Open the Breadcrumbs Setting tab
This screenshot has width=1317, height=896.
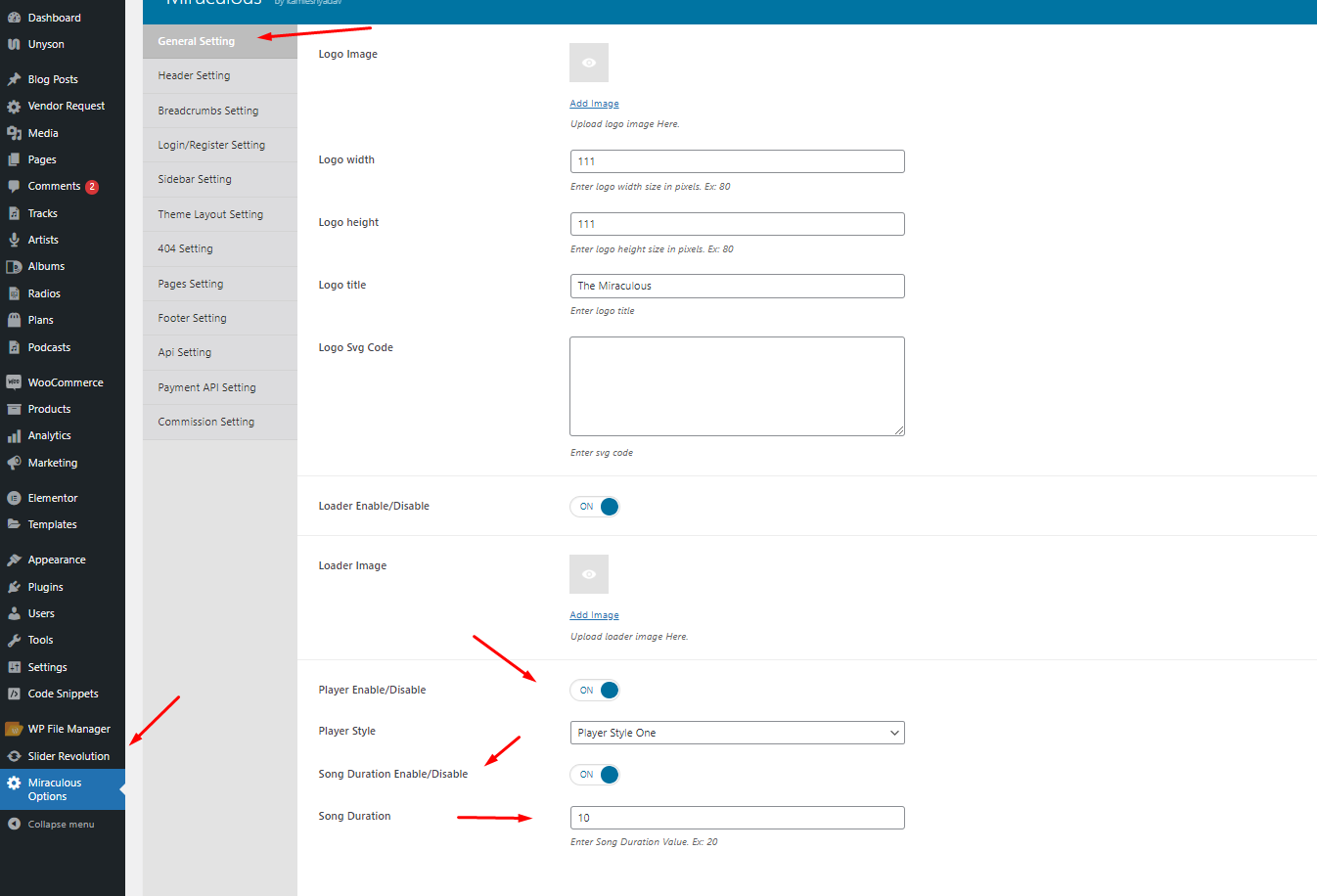220,111
